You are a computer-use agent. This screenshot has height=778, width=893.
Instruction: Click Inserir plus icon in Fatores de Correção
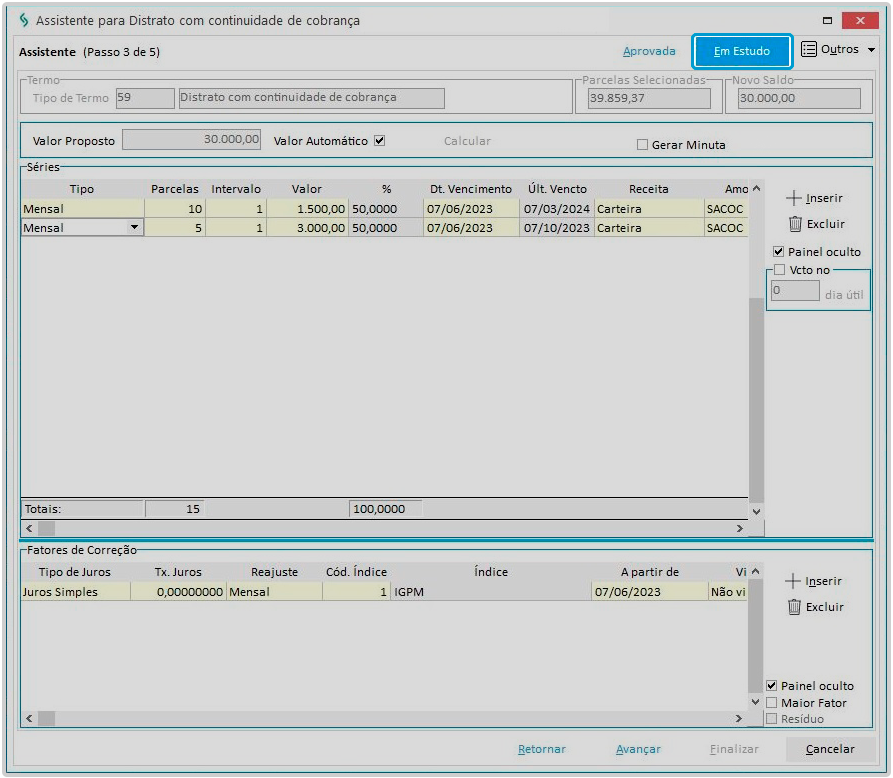[794, 581]
